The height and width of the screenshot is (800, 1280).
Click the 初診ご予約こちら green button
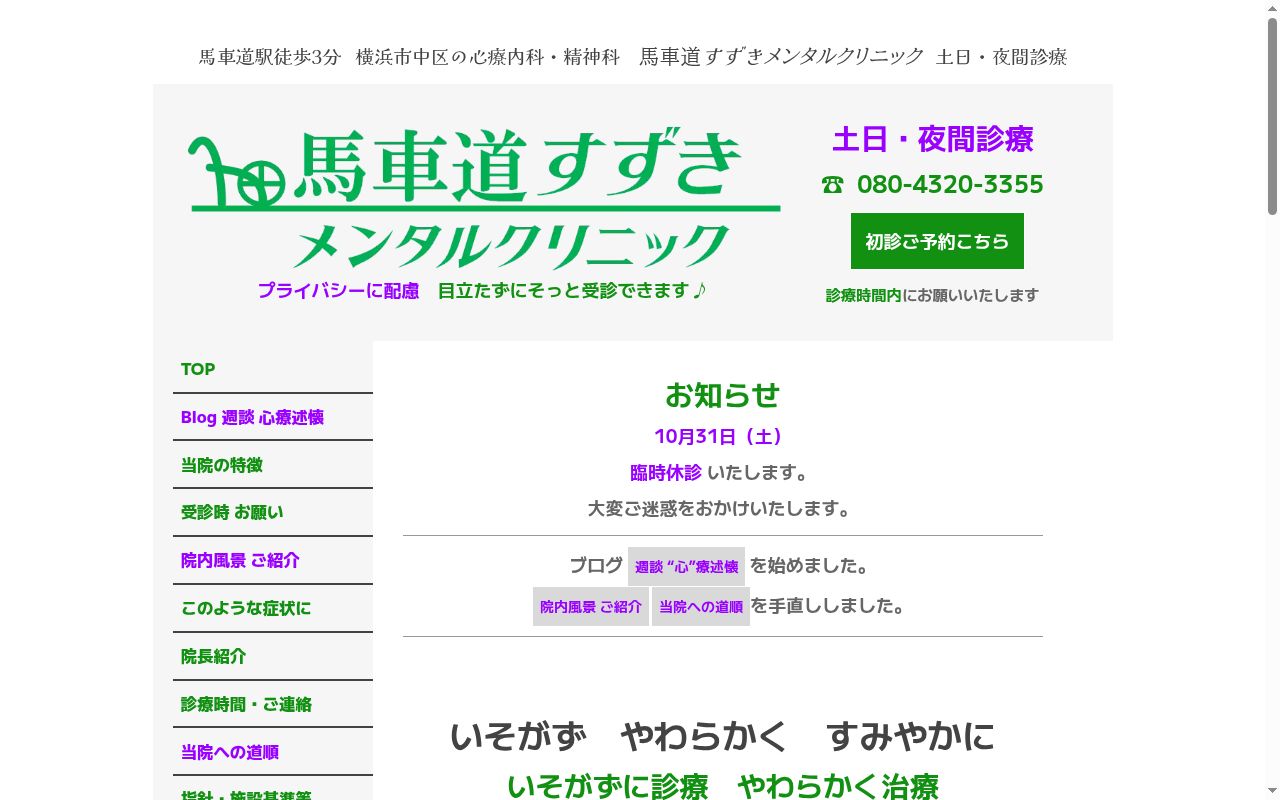click(x=937, y=241)
